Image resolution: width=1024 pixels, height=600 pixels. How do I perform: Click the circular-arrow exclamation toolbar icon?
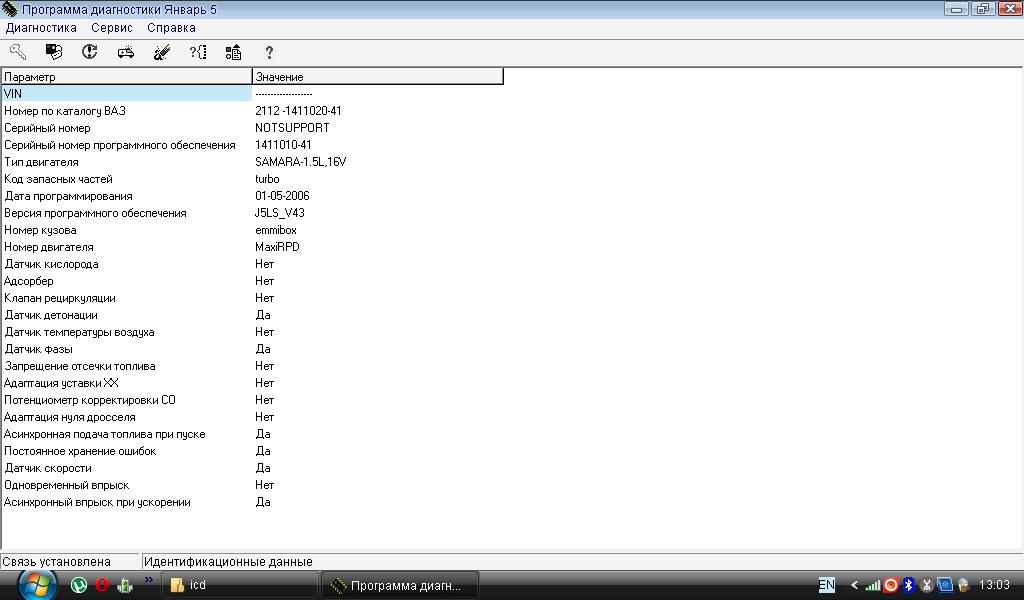tap(89, 52)
